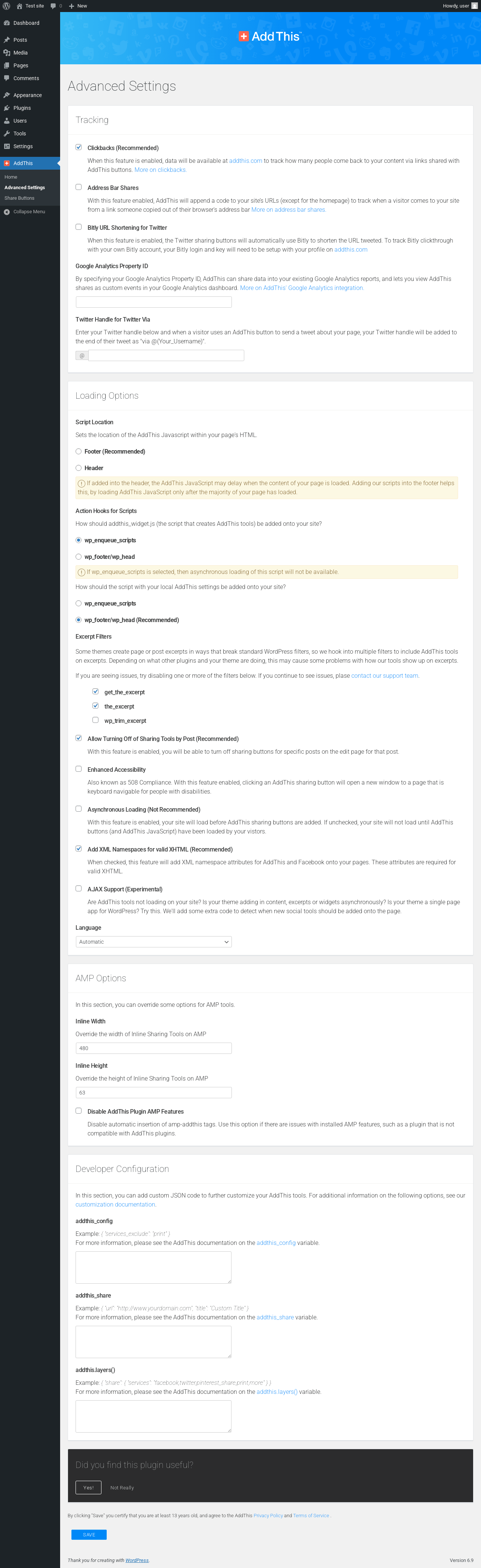This screenshot has width=481, height=1568.
Task: Click the Dashboard gauge icon in sidebar
Action: [x=7, y=23]
